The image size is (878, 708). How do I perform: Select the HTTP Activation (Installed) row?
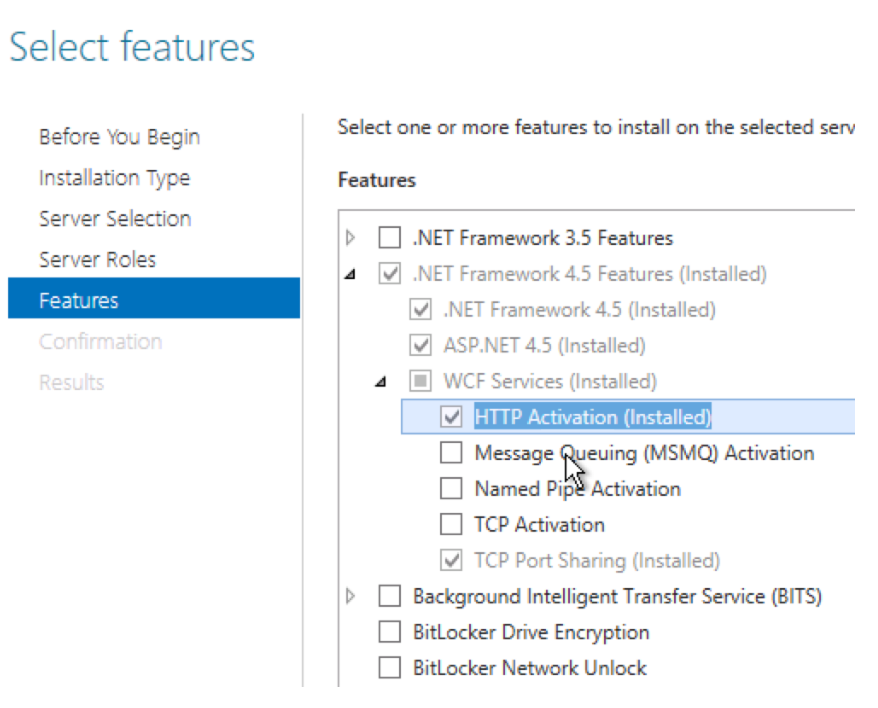click(x=592, y=417)
